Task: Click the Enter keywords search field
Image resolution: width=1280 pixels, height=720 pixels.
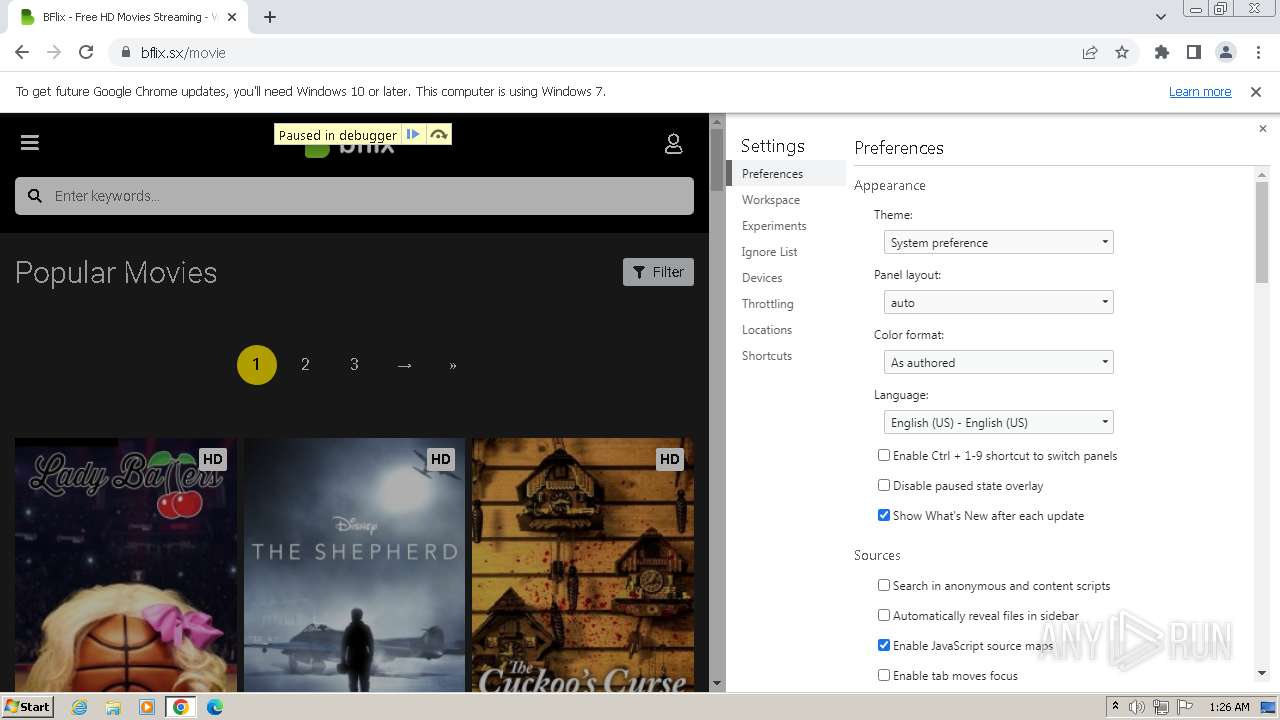Action: 354,196
